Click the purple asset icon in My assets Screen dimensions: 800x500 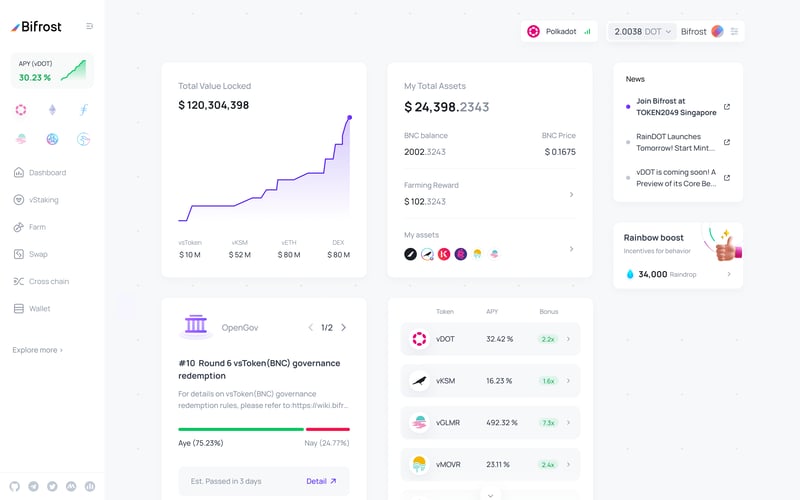pos(461,254)
